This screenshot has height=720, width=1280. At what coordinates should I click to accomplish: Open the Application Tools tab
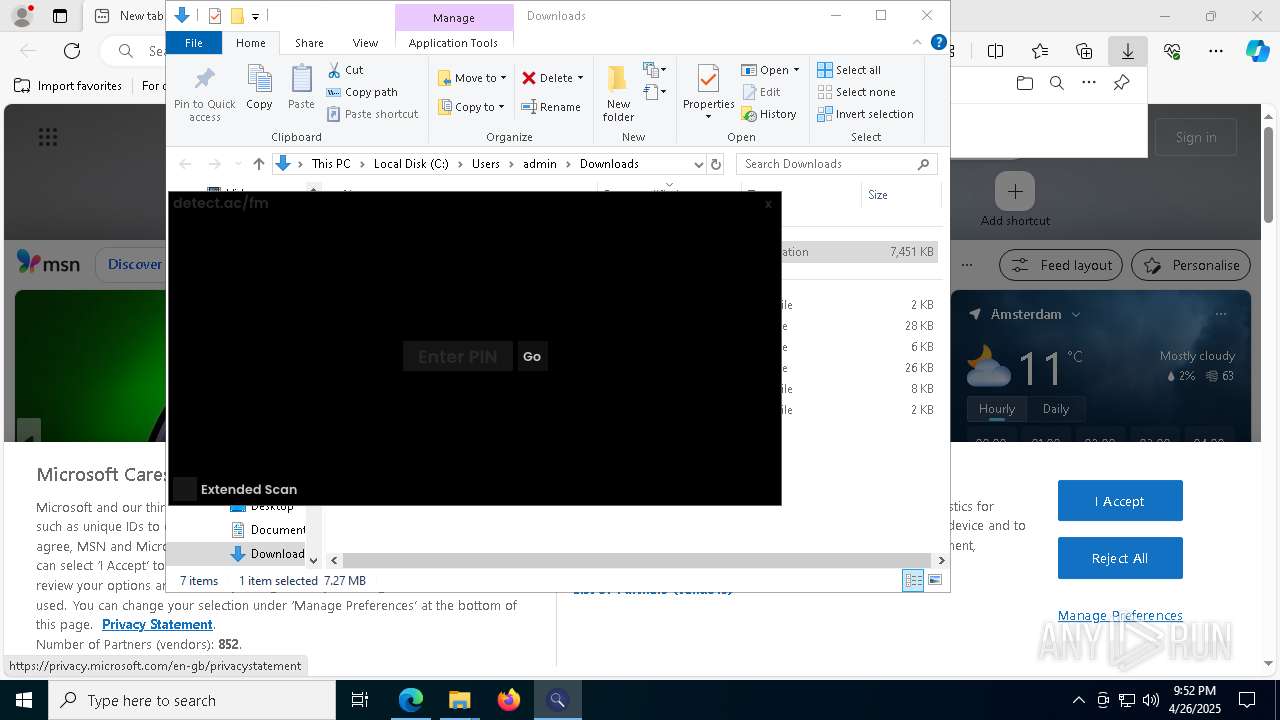[453, 43]
